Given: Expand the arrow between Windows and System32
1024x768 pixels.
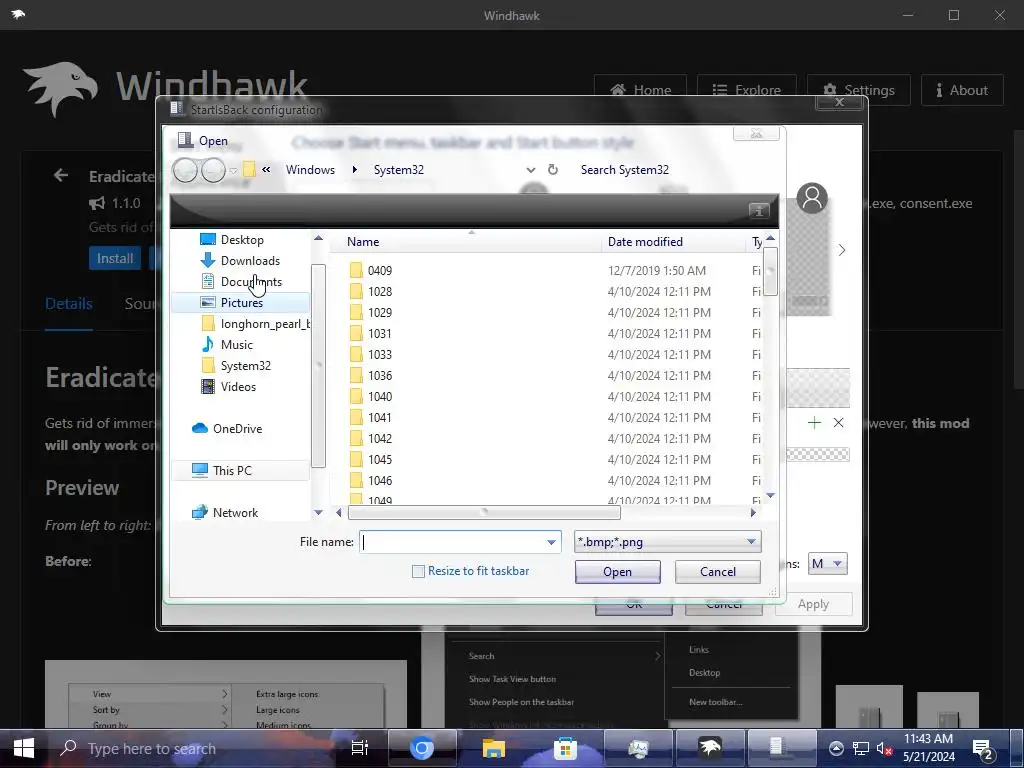Looking at the screenshot, I should (355, 170).
